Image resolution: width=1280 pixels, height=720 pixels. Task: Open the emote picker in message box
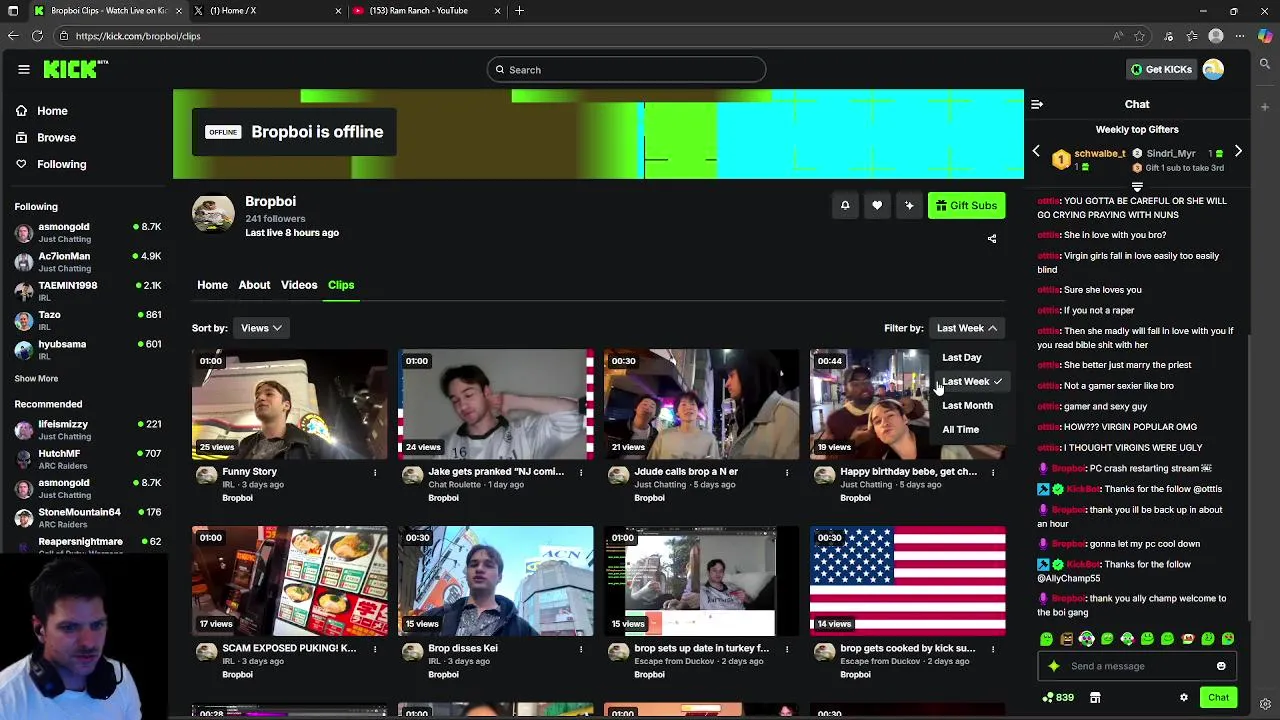pyautogui.click(x=1221, y=666)
